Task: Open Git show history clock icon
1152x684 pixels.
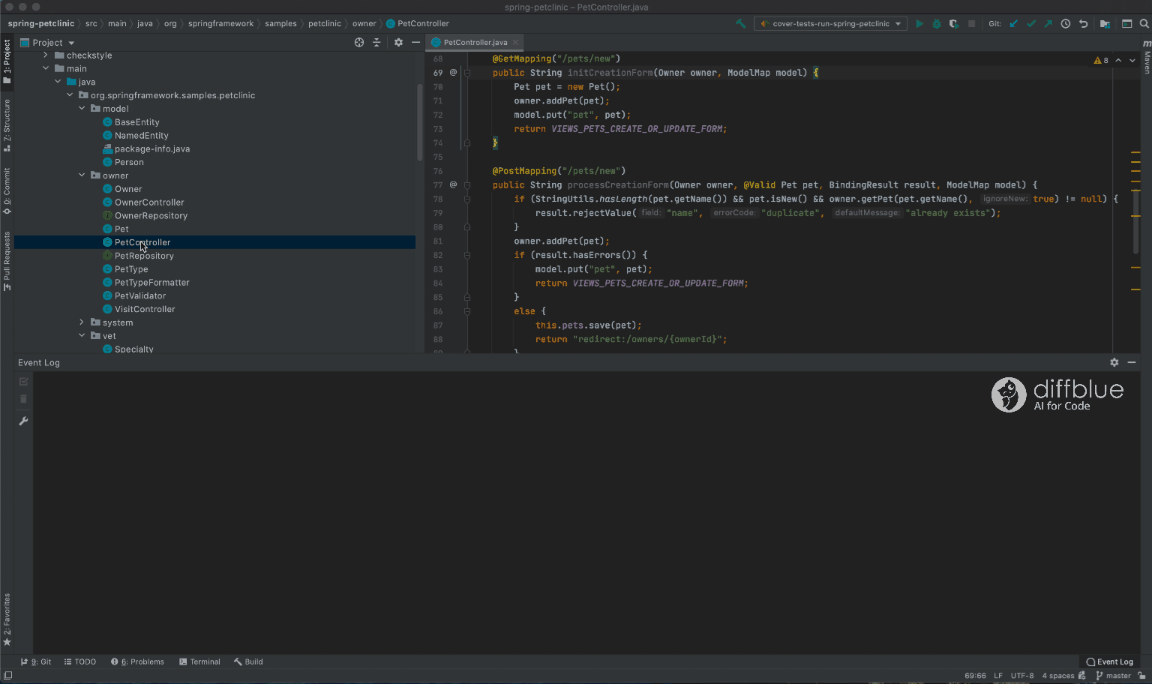Action: [x=1065, y=24]
